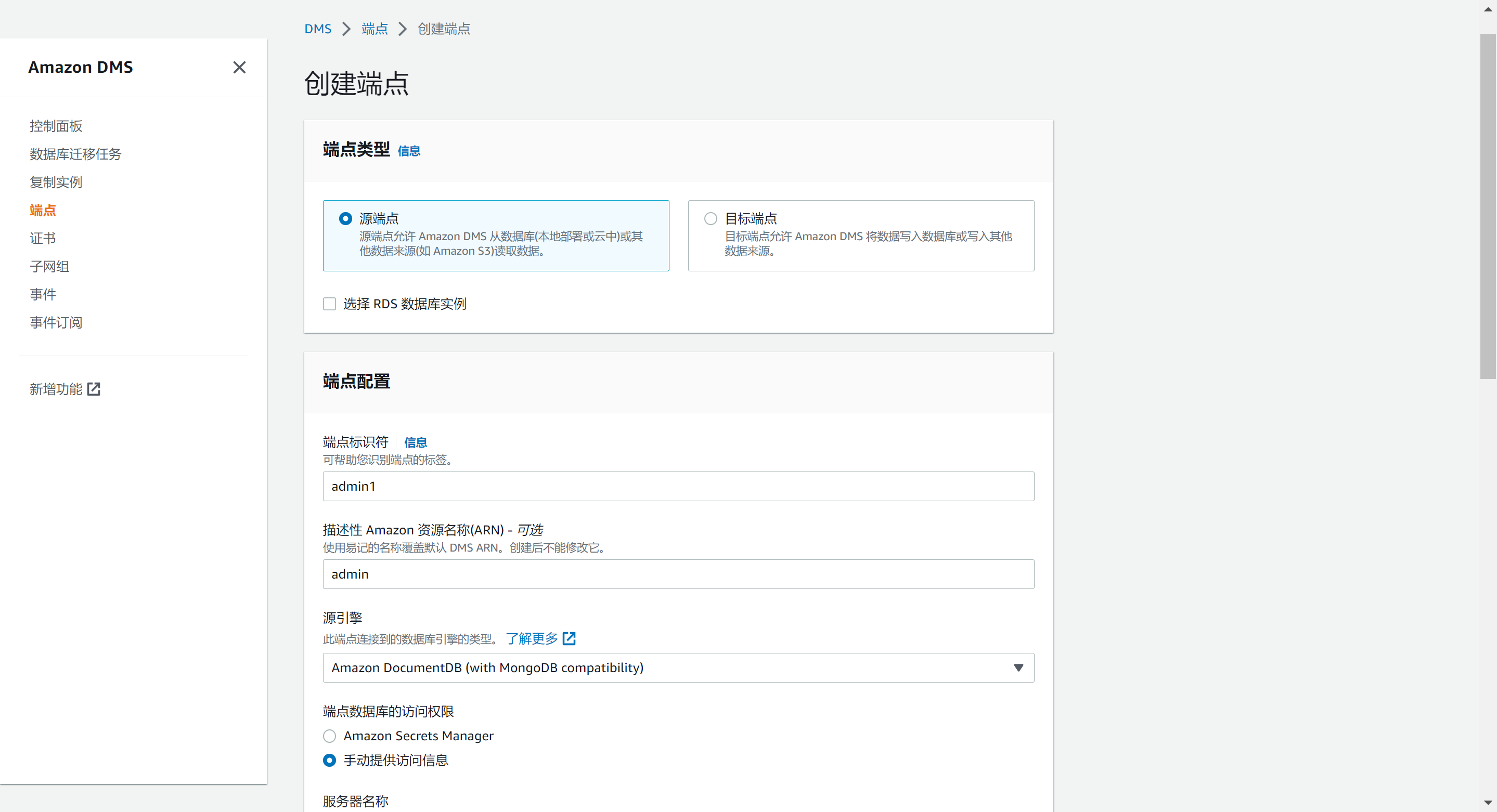Click external link icon next to 了解更多

click(569, 639)
